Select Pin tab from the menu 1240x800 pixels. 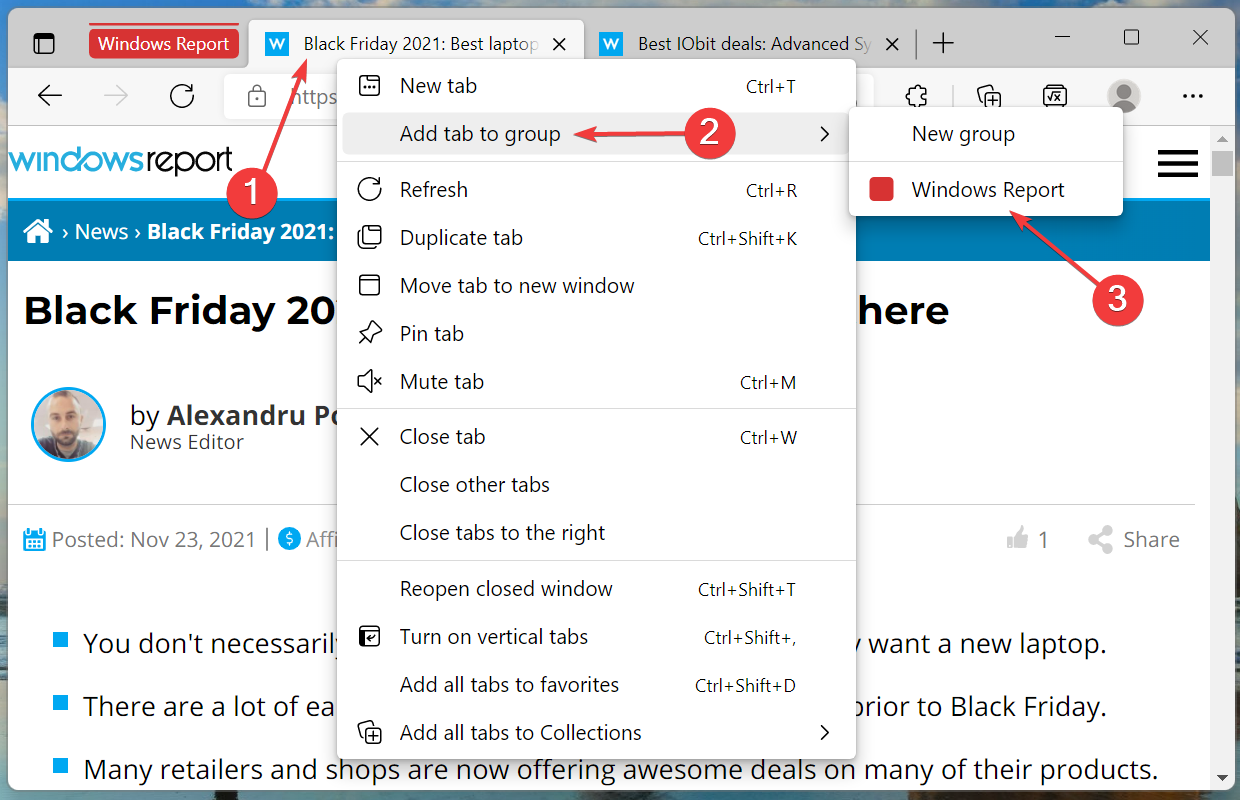[x=597, y=334]
